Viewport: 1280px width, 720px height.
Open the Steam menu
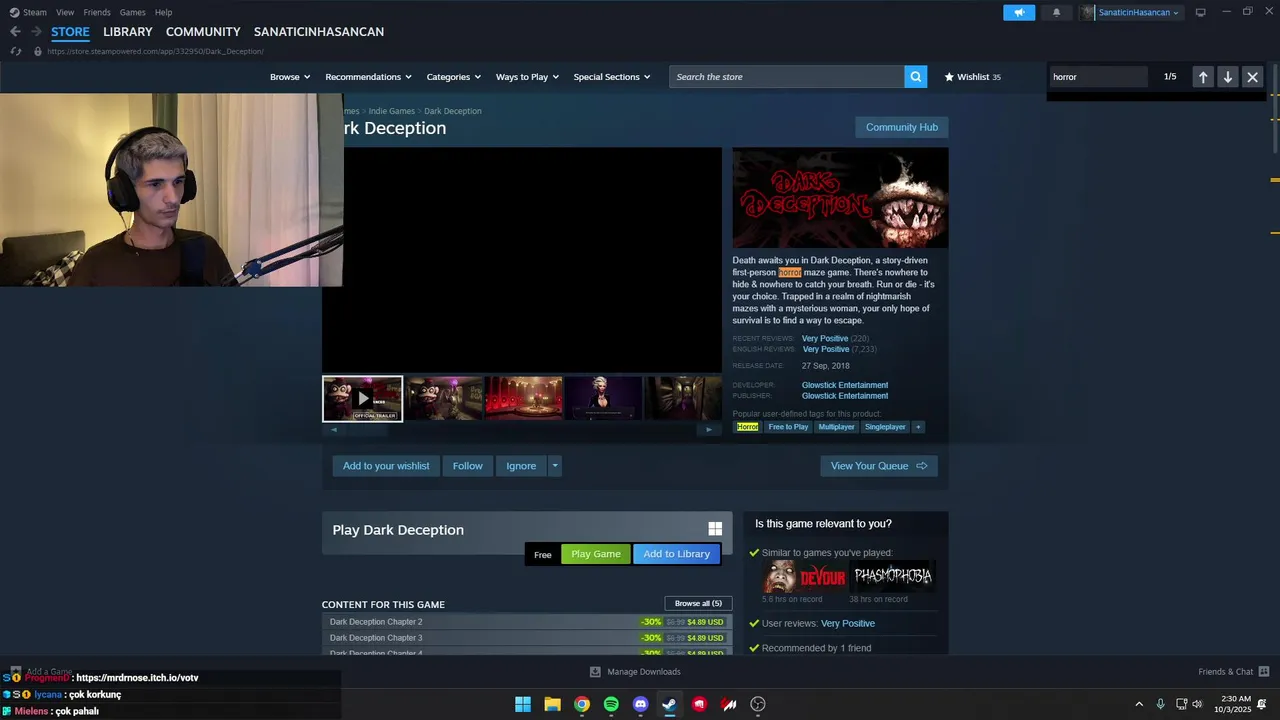[35, 12]
